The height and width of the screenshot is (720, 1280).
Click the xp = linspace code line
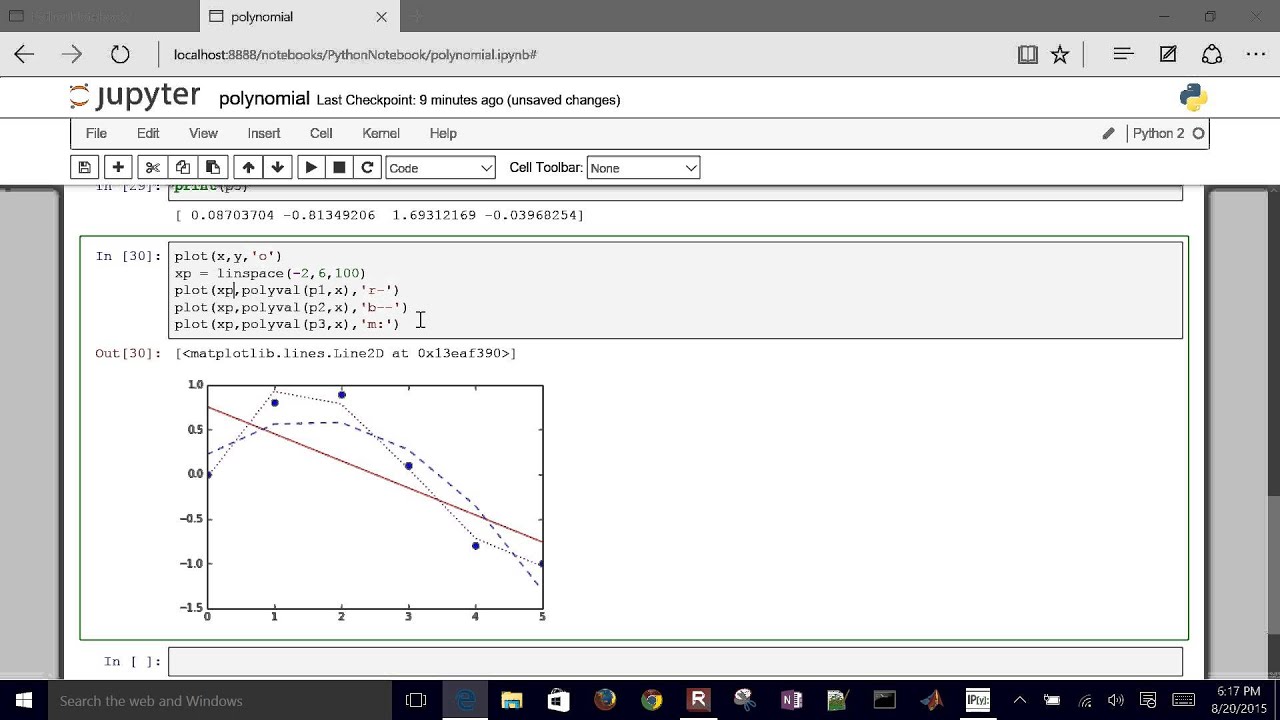coord(270,273)
